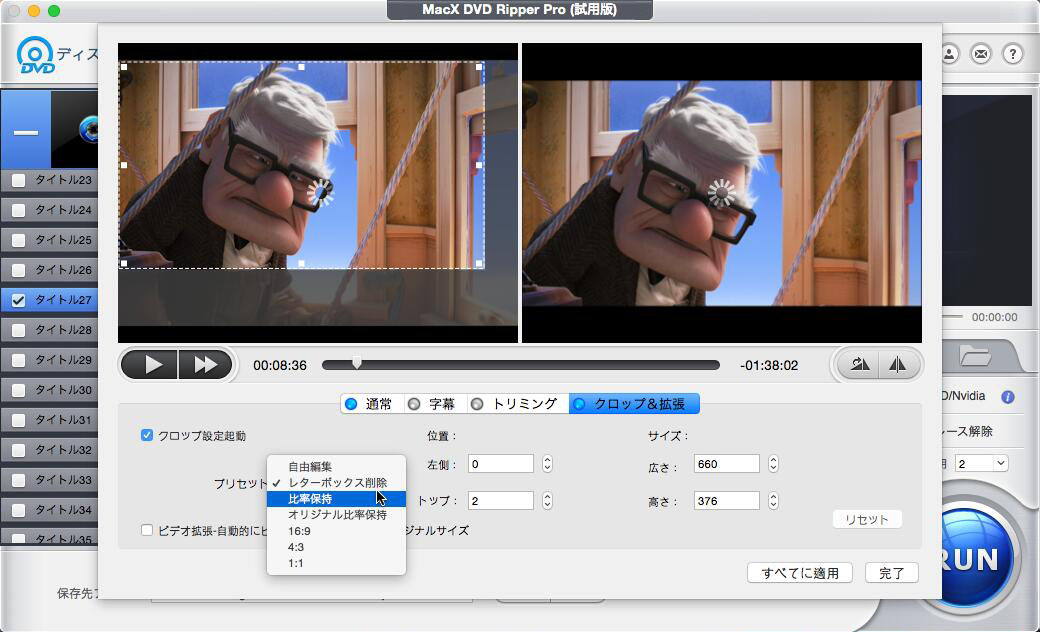Select 比率保持 in preset menu
The image size is (1040, 632).
coord(336,499)
